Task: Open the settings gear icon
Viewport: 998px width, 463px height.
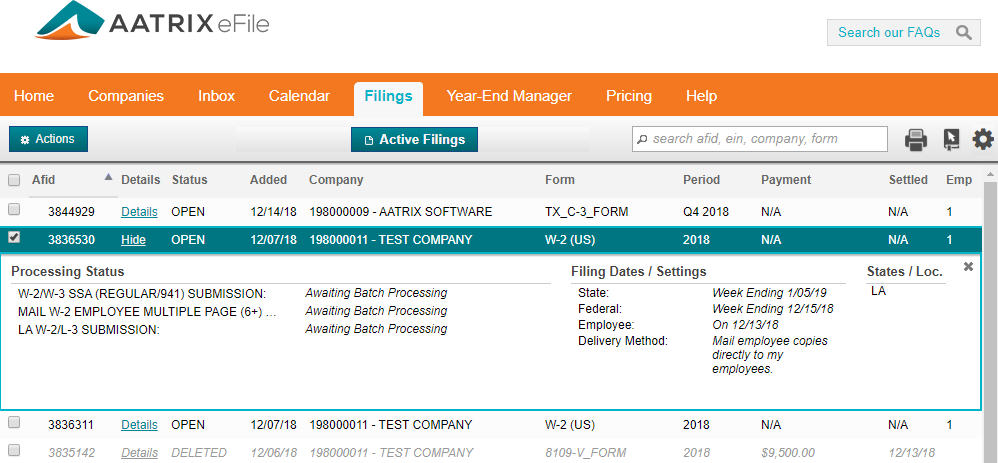Action: pyautogui.click(x=983, y=140)
